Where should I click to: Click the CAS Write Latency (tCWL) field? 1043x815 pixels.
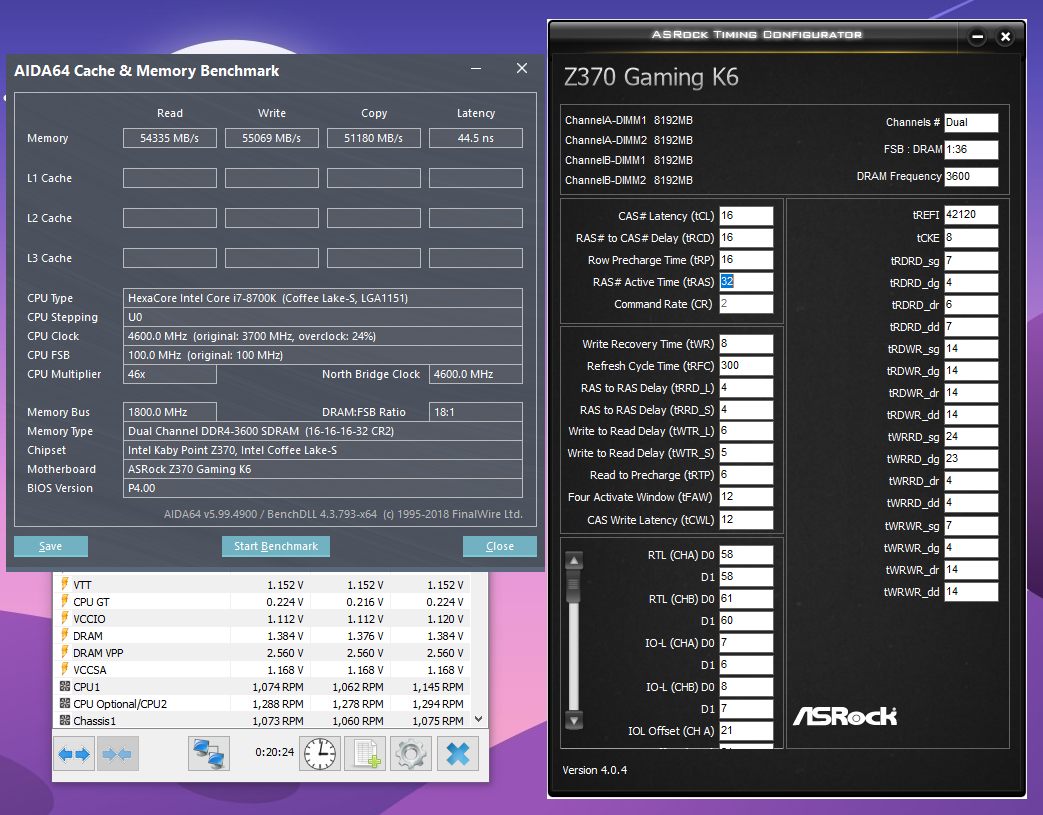[x=746, y=520]
